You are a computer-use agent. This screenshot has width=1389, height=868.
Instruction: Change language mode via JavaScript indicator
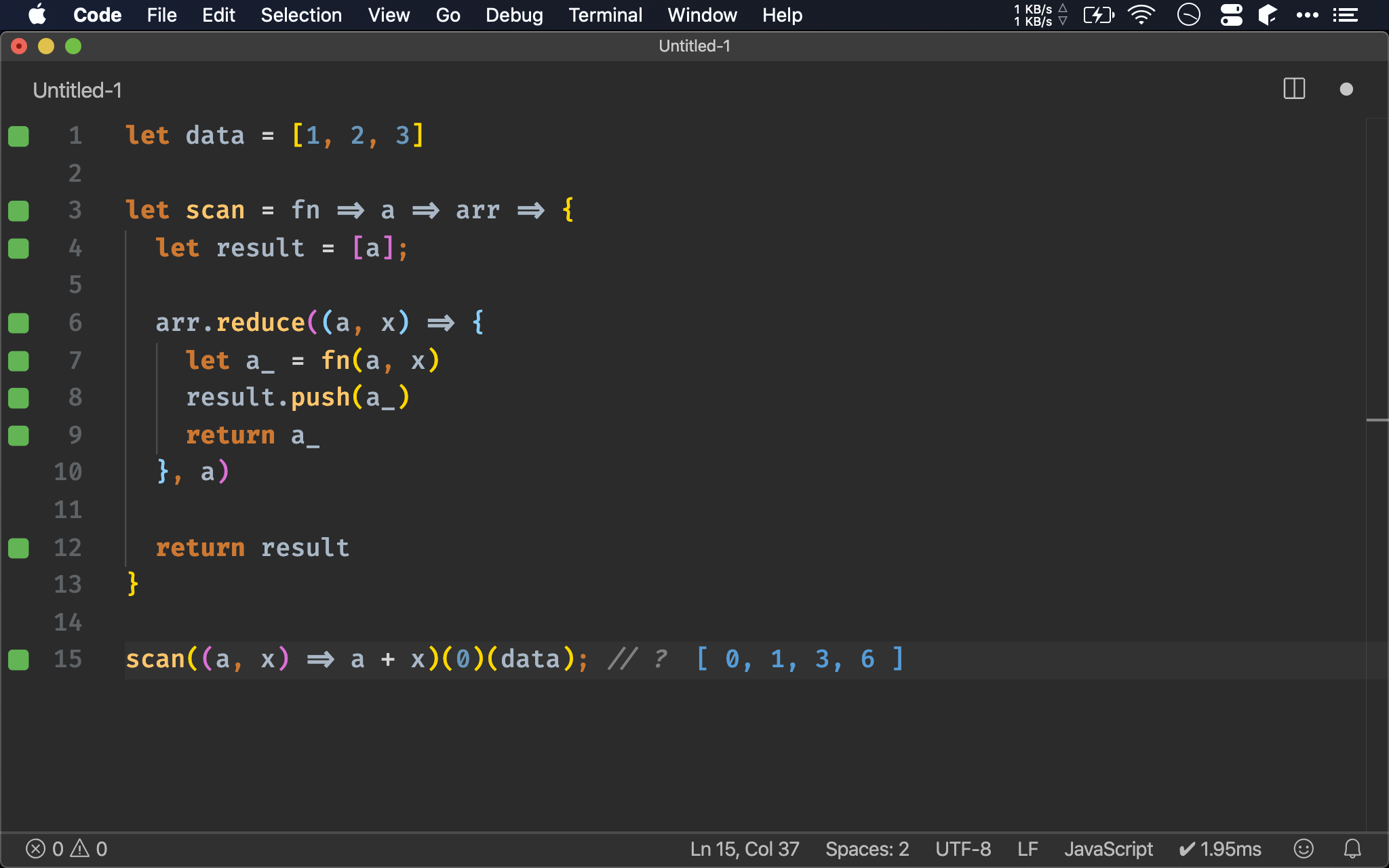point(1108,849)
